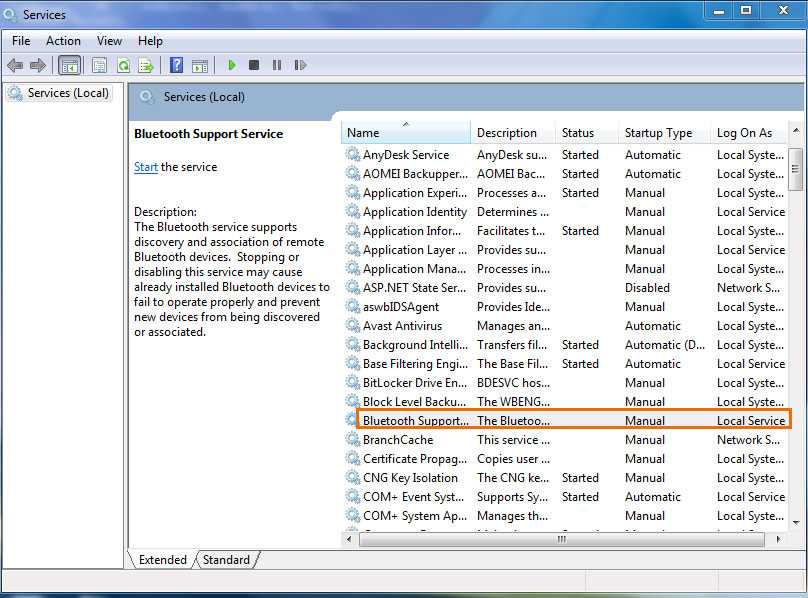Open the Action menu

pos(63,41)
